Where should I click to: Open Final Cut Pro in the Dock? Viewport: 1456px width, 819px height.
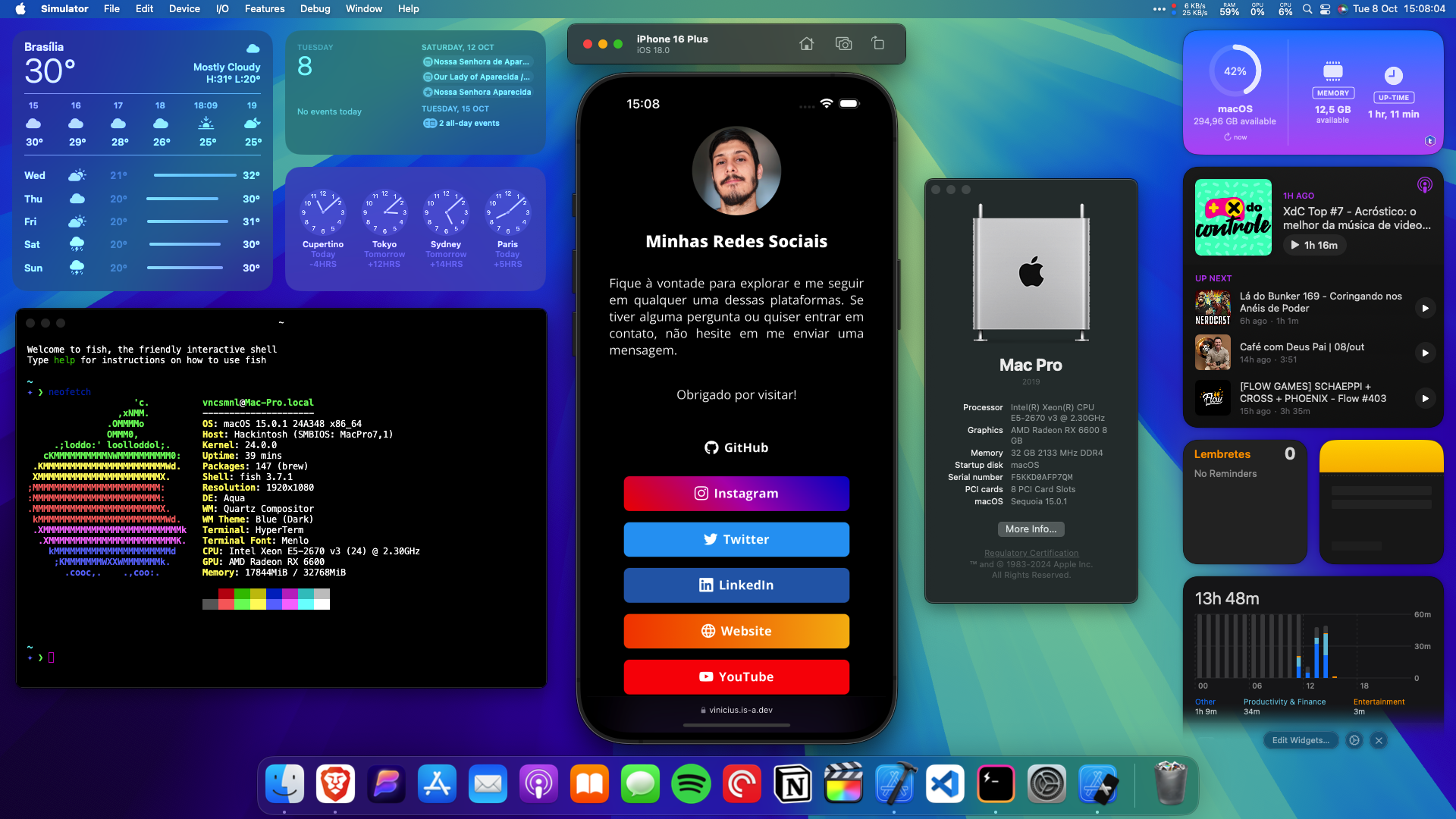[x=844, y=784]
